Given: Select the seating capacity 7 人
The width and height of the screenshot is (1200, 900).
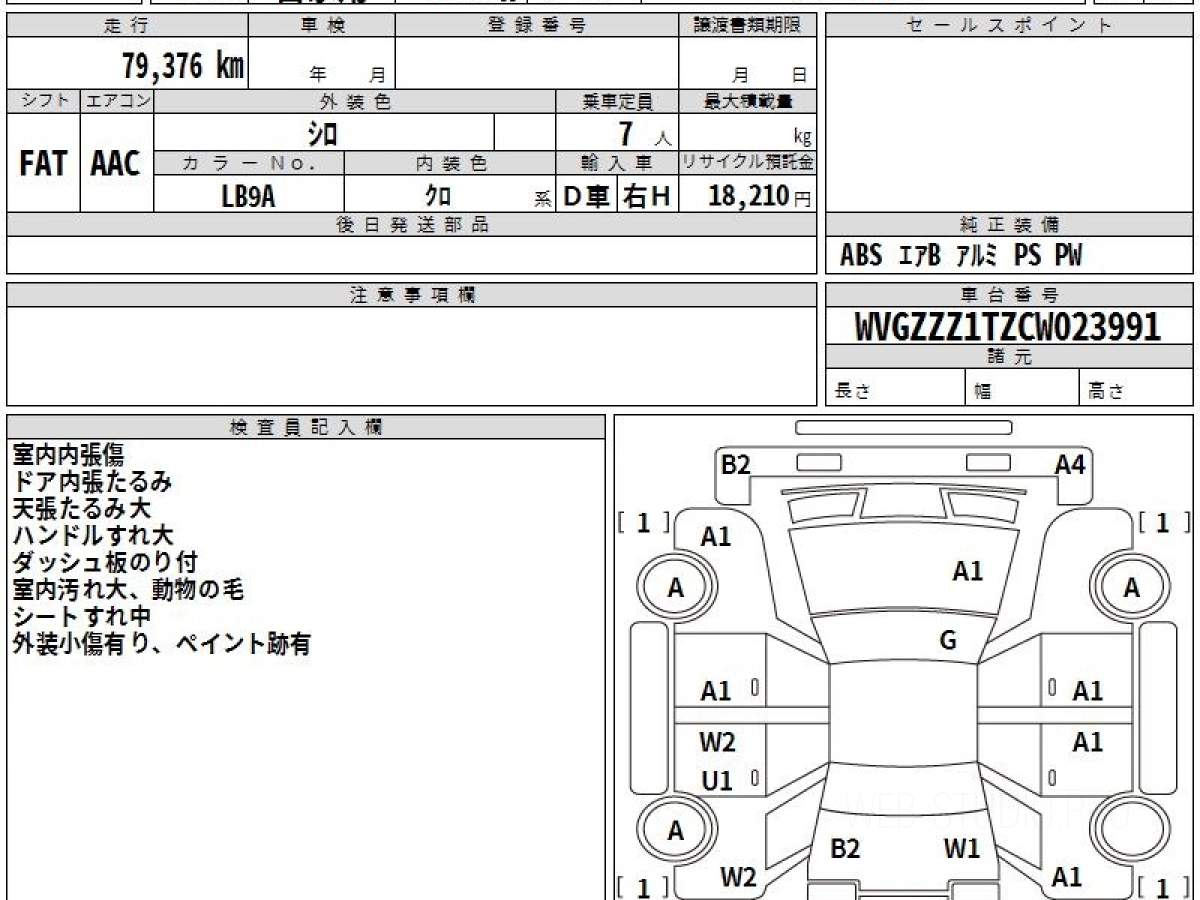Looking at the screenshot, I should pos(644,134).
